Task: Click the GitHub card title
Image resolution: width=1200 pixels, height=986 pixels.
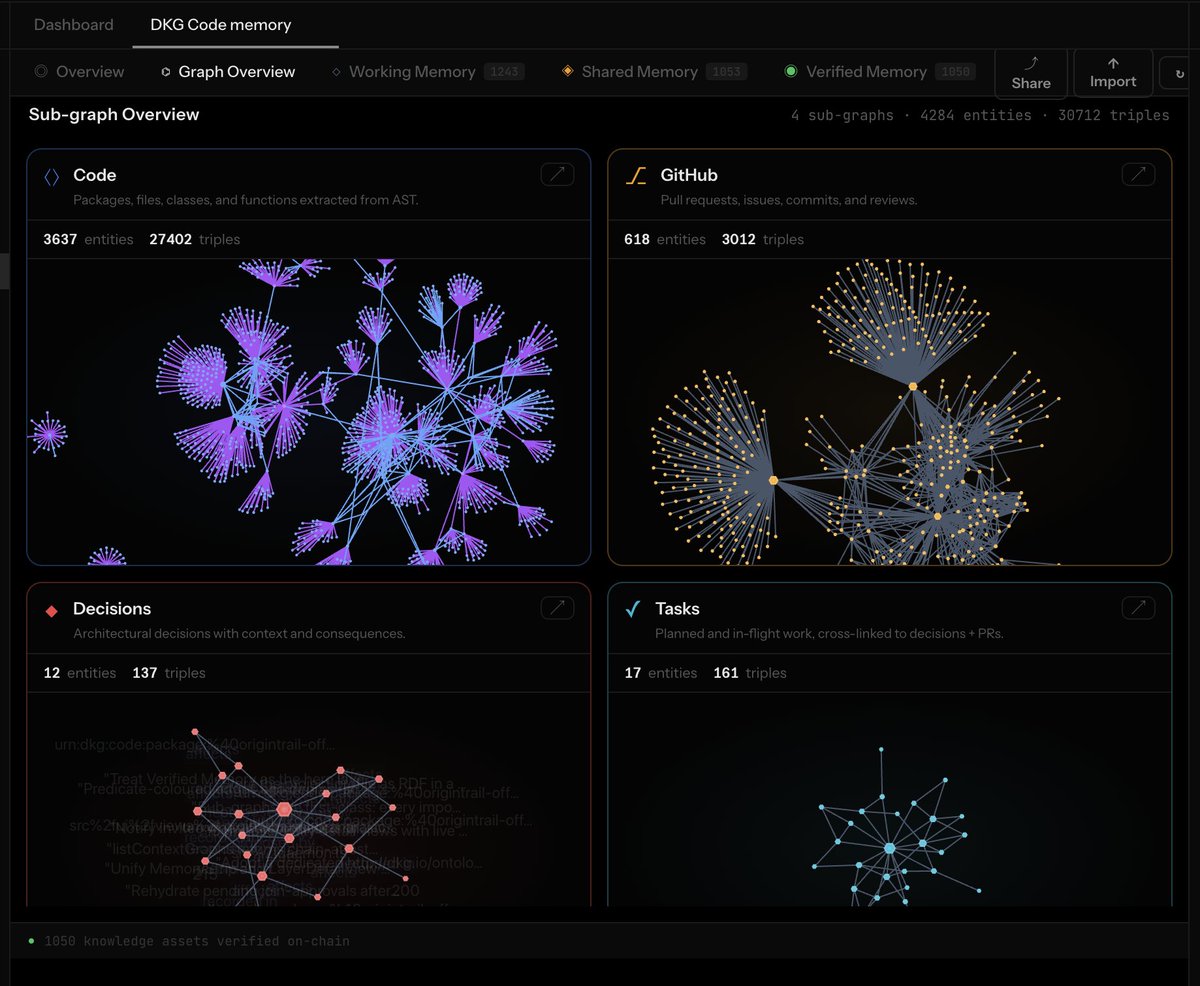Action: [689, 175]
